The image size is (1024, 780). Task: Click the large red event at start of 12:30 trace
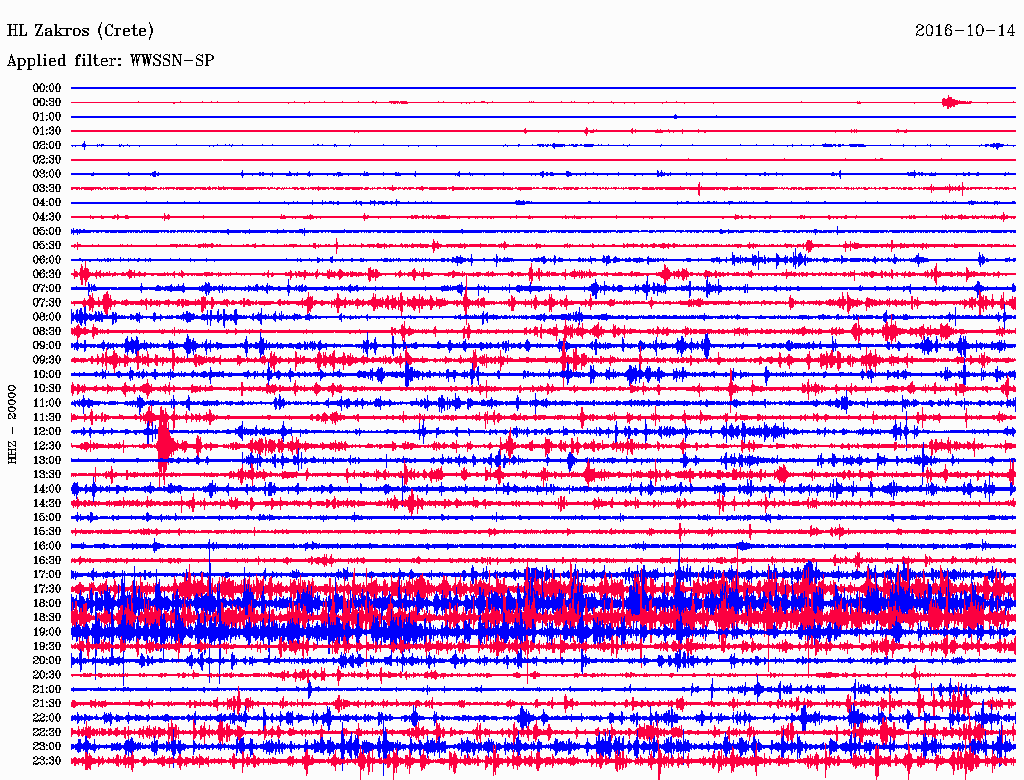(x=165, y=446)
